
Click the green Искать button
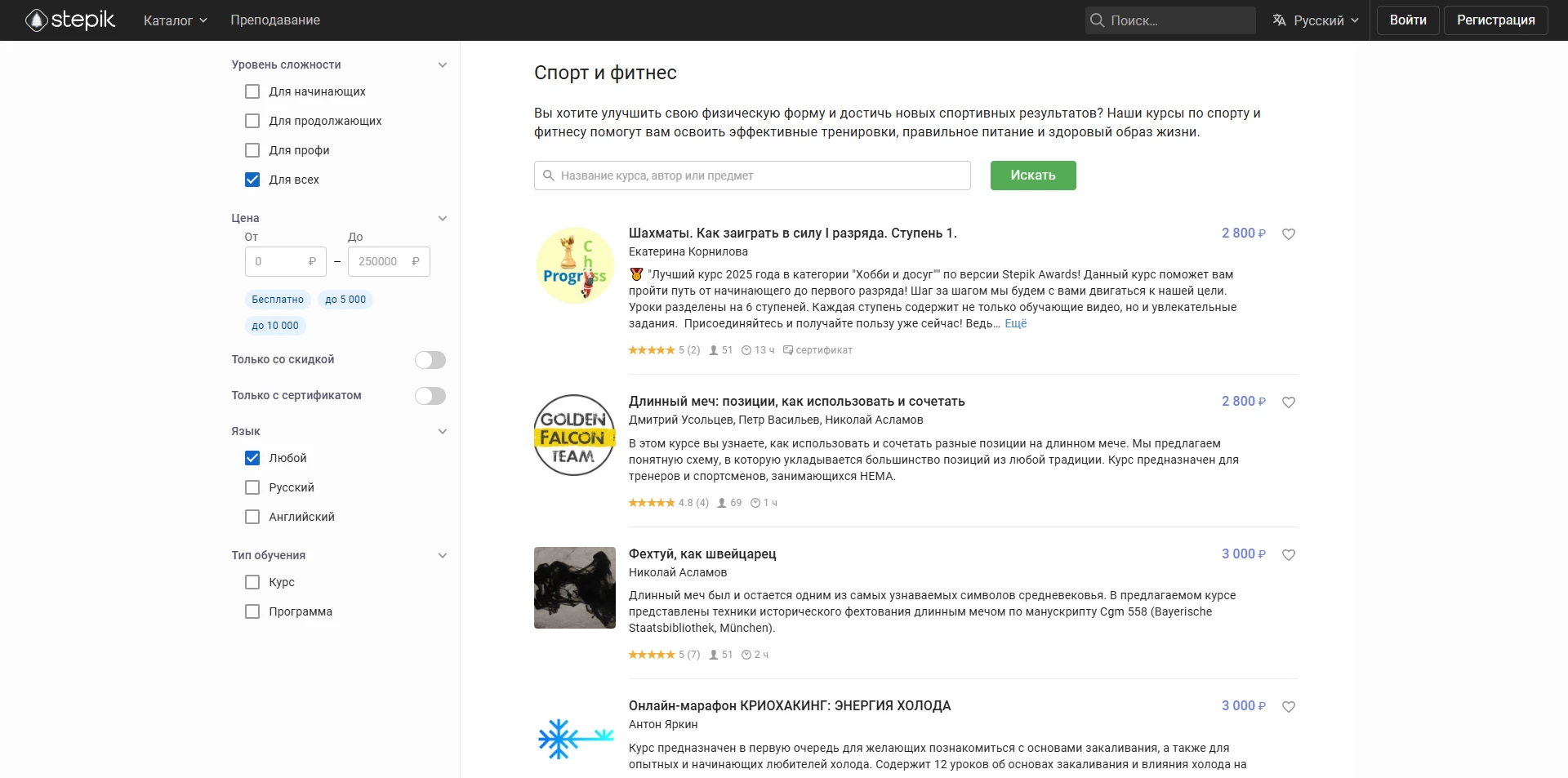[x=1033, y=176]
